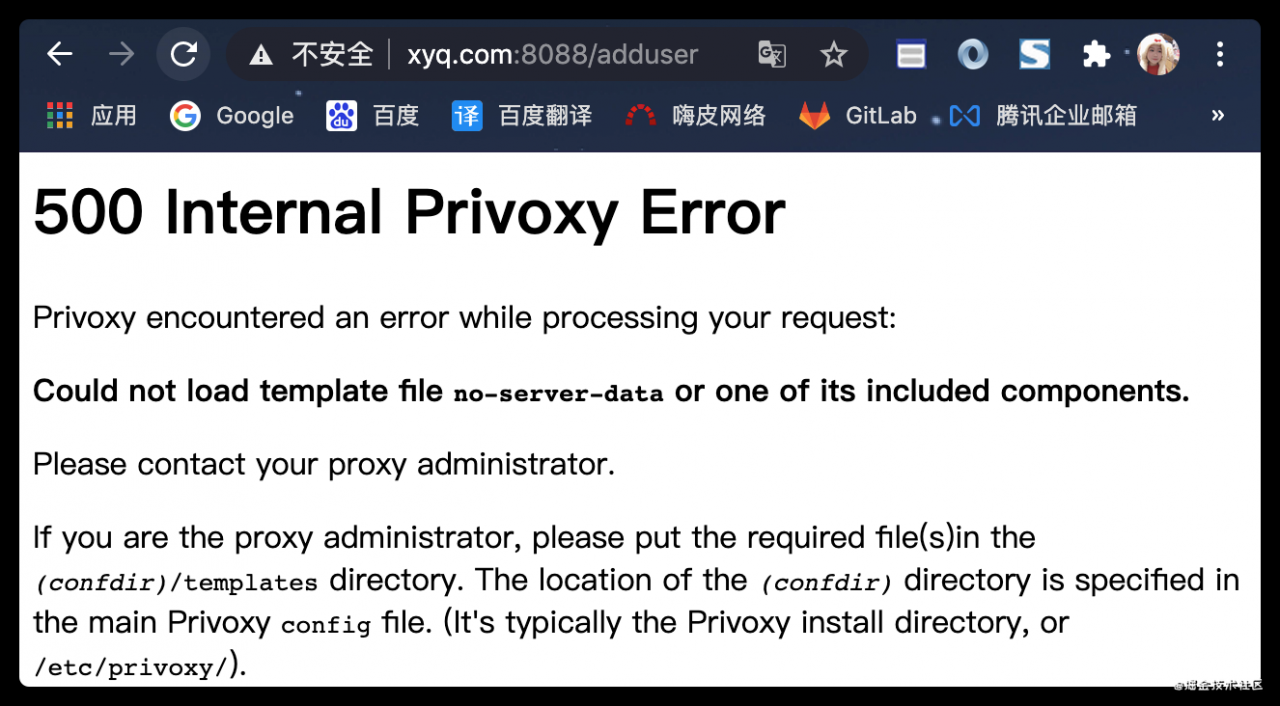Open the Google bookmark

click(x=232, y=116)
